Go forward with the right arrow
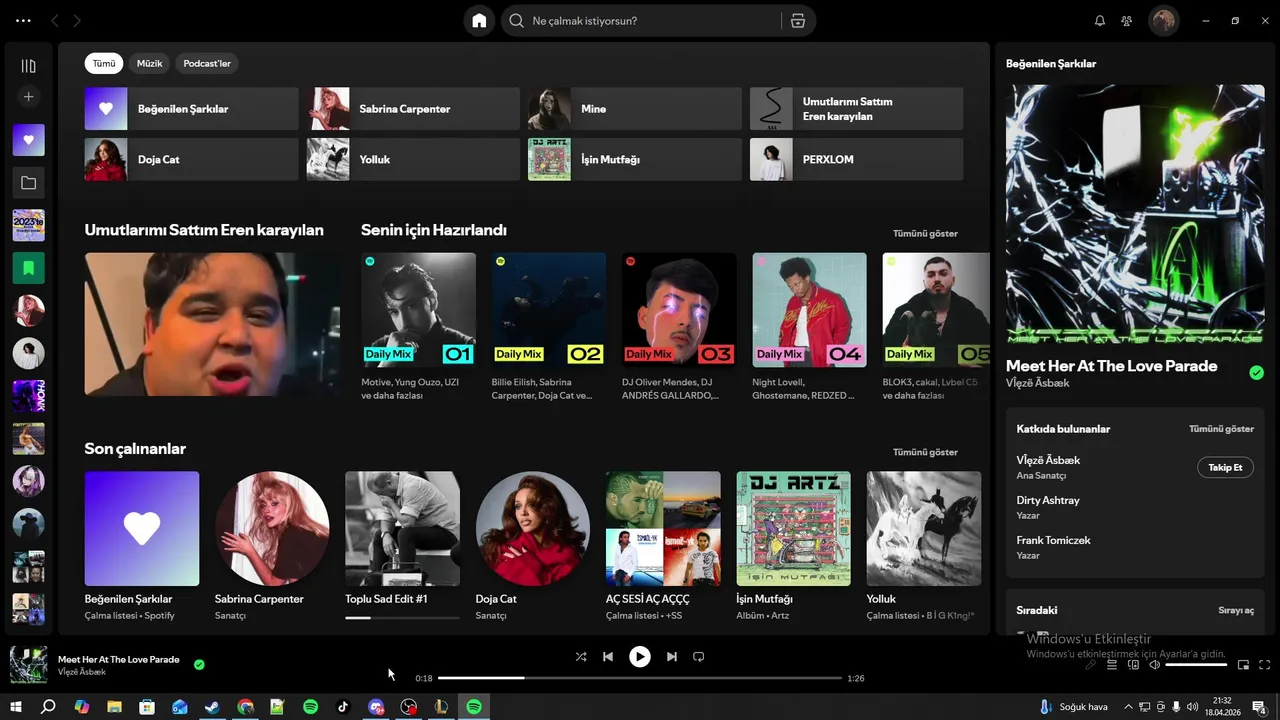1280x720 pixels. (x=77, y=21)
